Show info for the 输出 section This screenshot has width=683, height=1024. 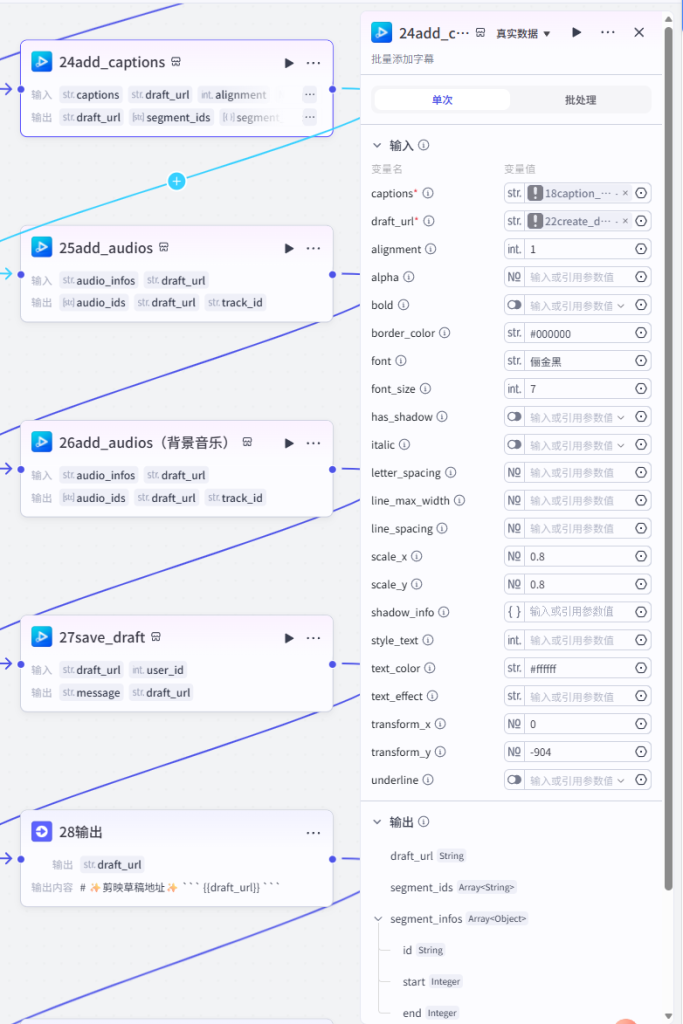(424, 822)
